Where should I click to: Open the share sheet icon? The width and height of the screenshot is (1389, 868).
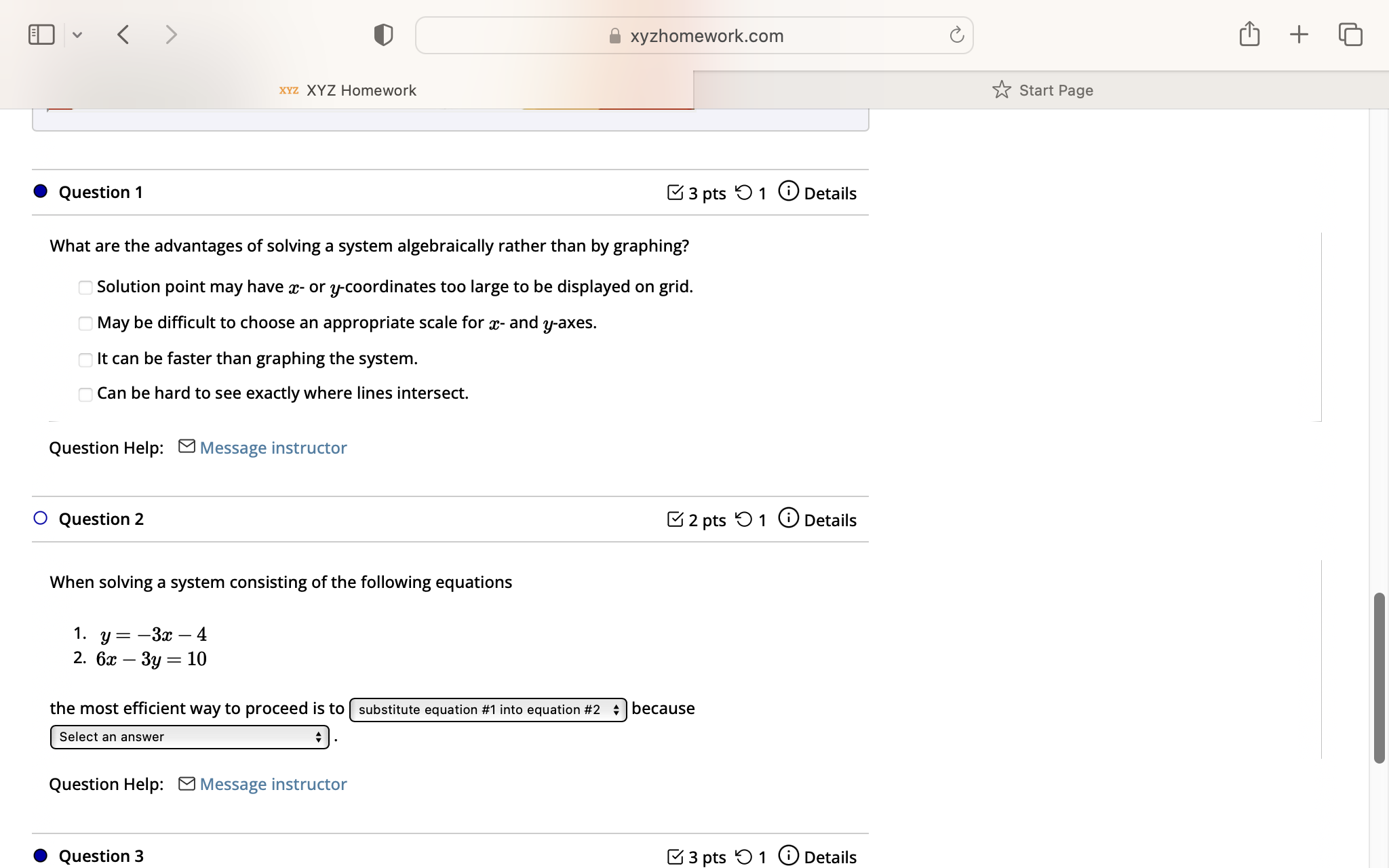(1250, 33)
